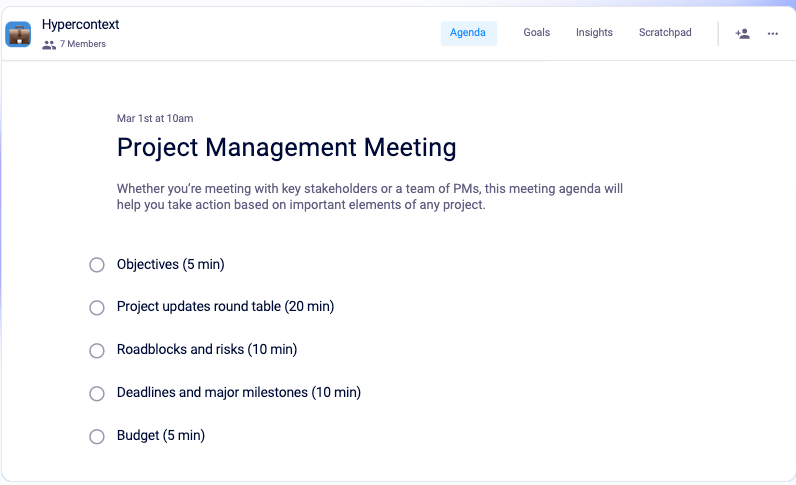
Task: Tick the Roadblocks and risks circle
Action: click(97, 351)
